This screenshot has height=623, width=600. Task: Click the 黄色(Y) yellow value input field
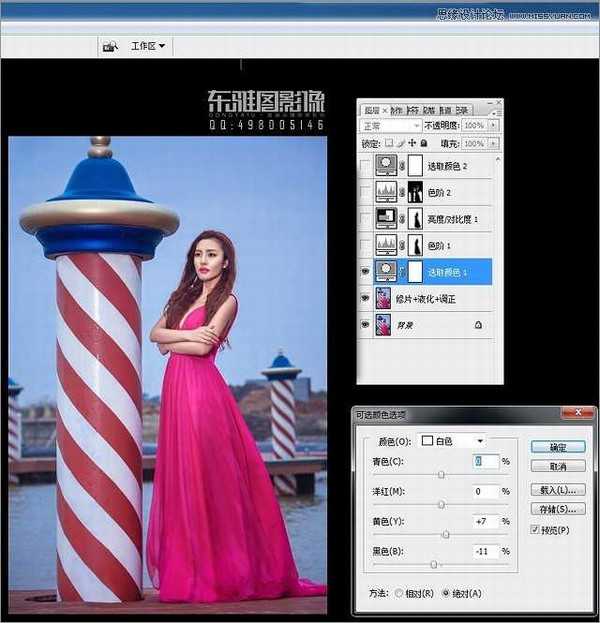point(485,522)
